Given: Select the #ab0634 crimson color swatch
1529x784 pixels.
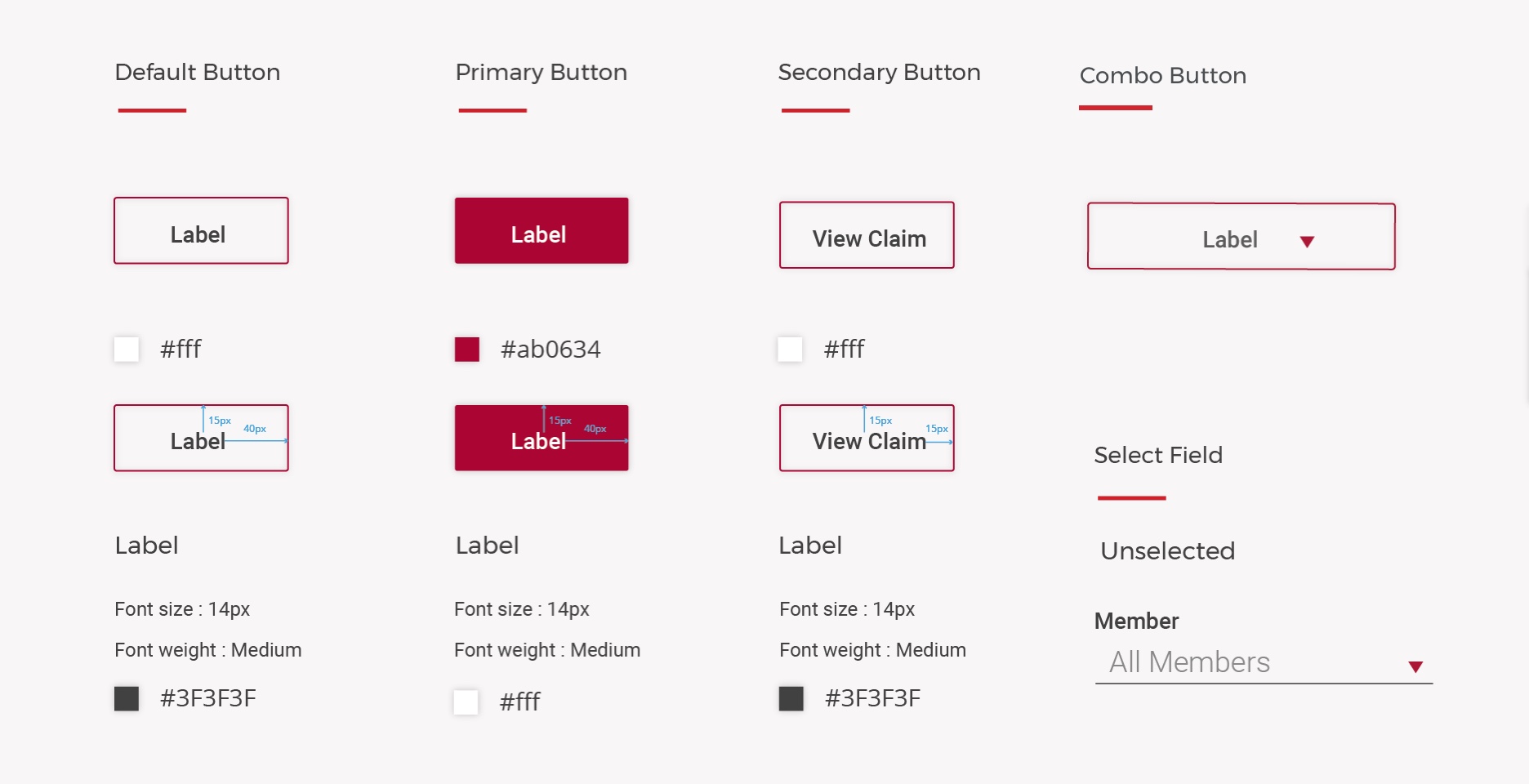Looking at the screenshot, I should tap(467, 350).
